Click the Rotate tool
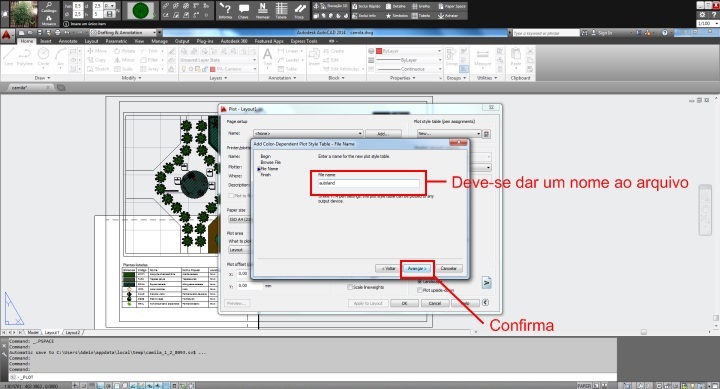The width and height of the screenshot is (720, 389). point(124,51)
